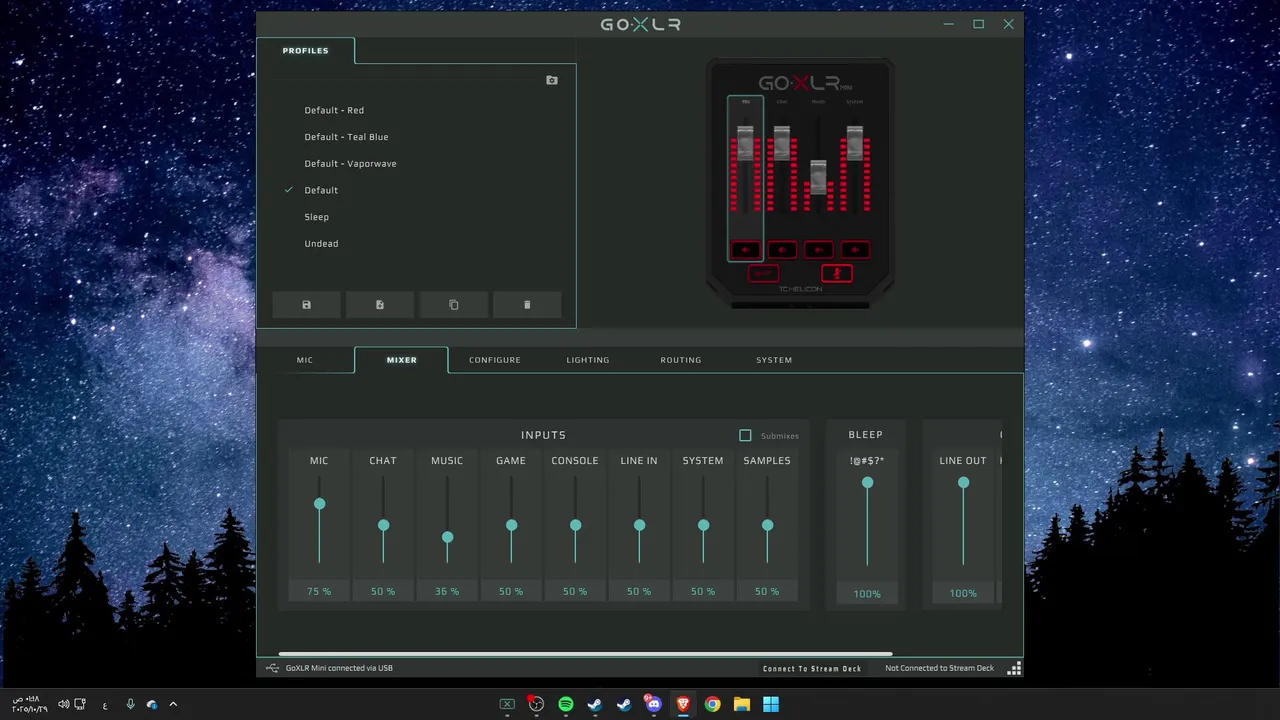Click the Music fader on device image
Viewport: 1280px width, 720px height.
coord(818,178)
